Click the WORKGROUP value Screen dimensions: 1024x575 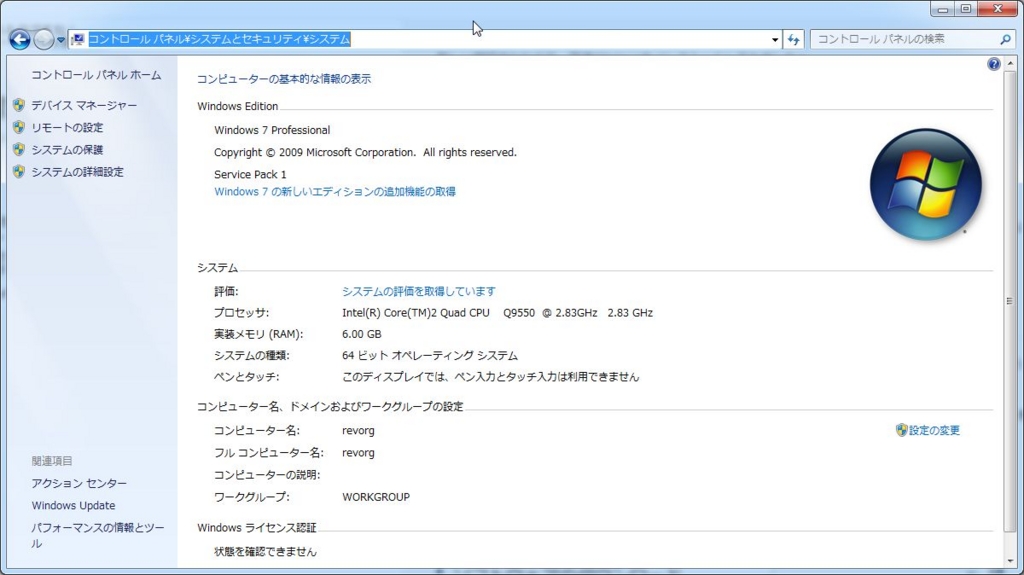tap(376, 497)
